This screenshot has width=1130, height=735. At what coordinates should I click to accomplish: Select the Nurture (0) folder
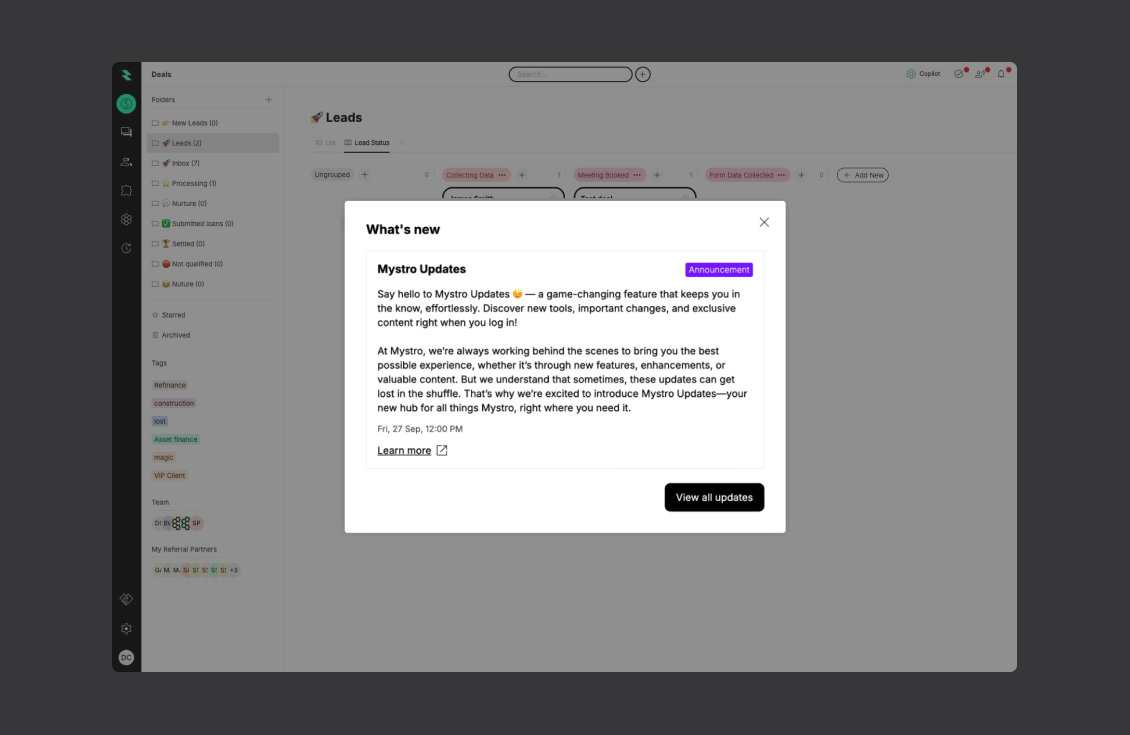coord(213,203)
